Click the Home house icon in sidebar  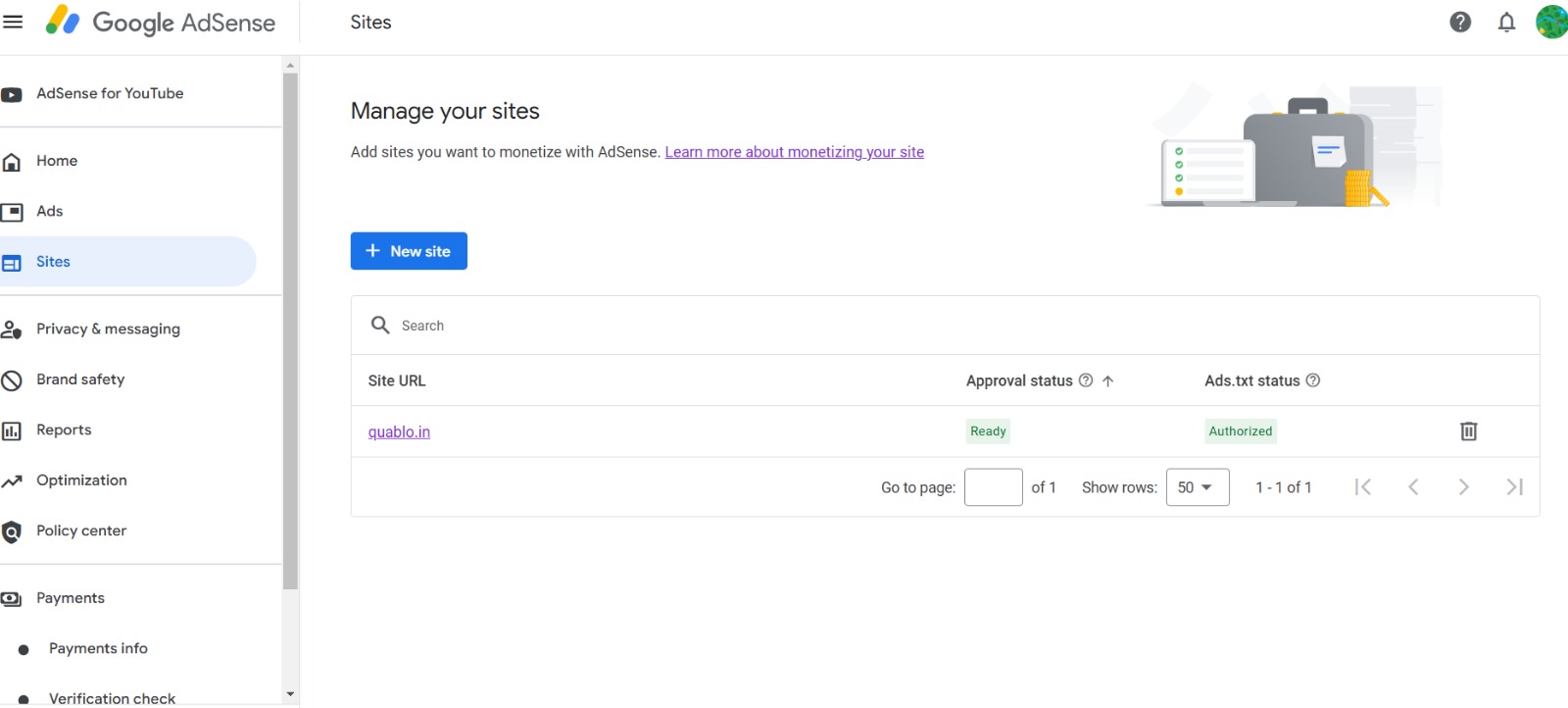pos(12,162)
